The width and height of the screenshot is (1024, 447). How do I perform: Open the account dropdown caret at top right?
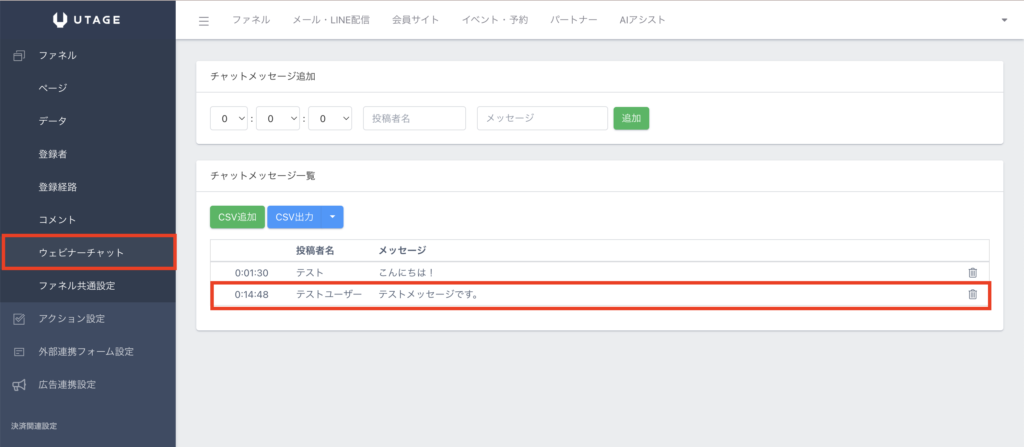click(x=1004, y=20)
